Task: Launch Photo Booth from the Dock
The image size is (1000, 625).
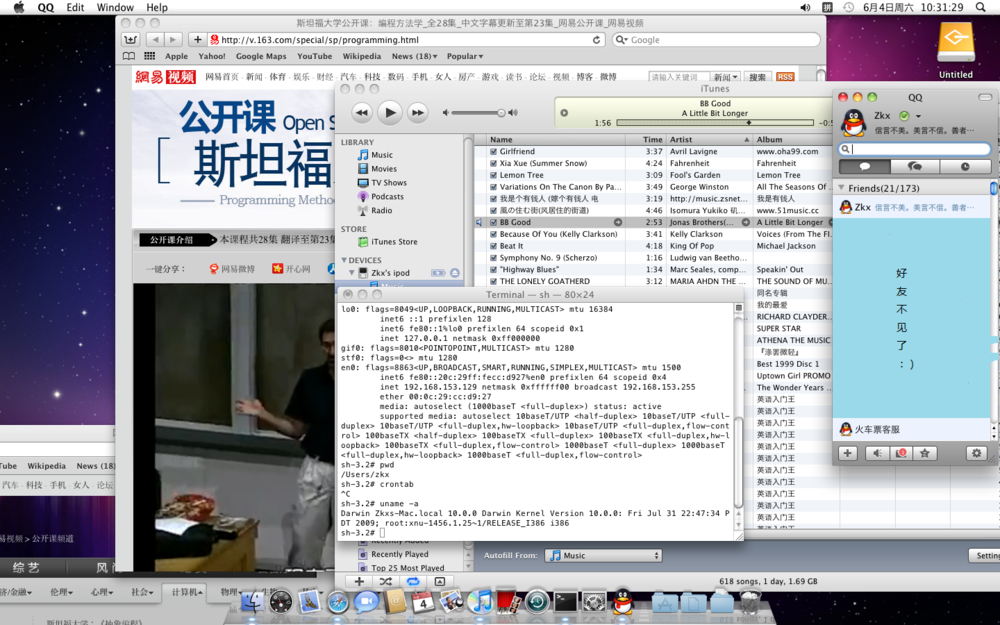Action: click(506, 601)
